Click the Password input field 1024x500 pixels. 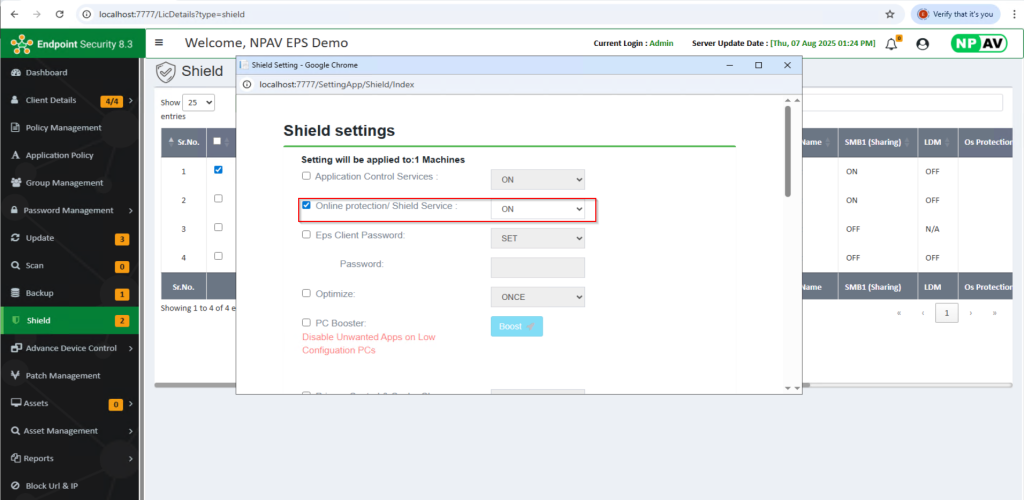point(537,267)
